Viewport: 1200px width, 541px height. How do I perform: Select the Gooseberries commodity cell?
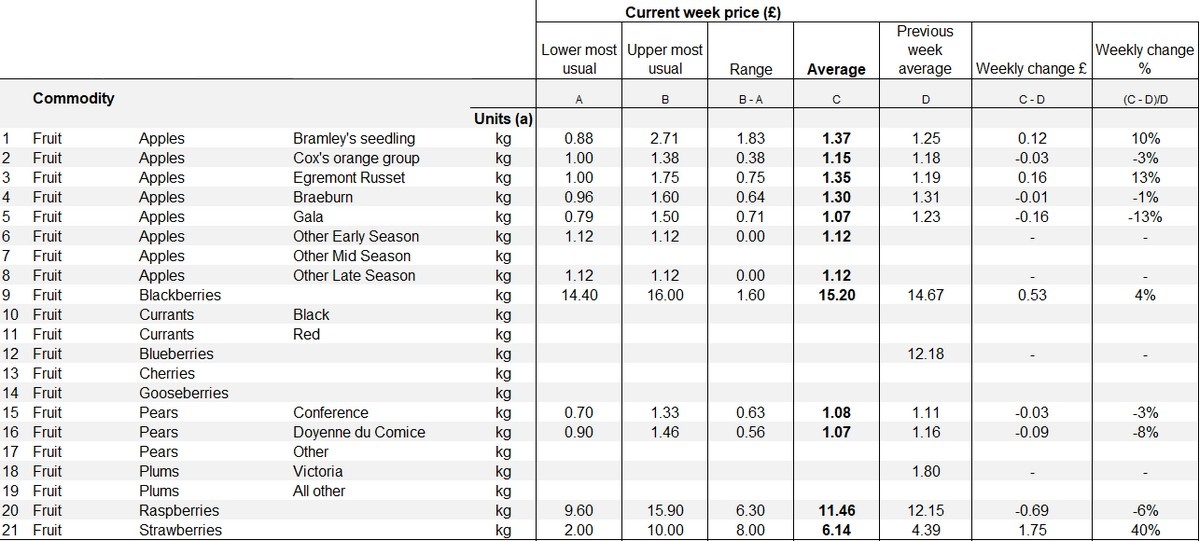(x=184, y=393)
